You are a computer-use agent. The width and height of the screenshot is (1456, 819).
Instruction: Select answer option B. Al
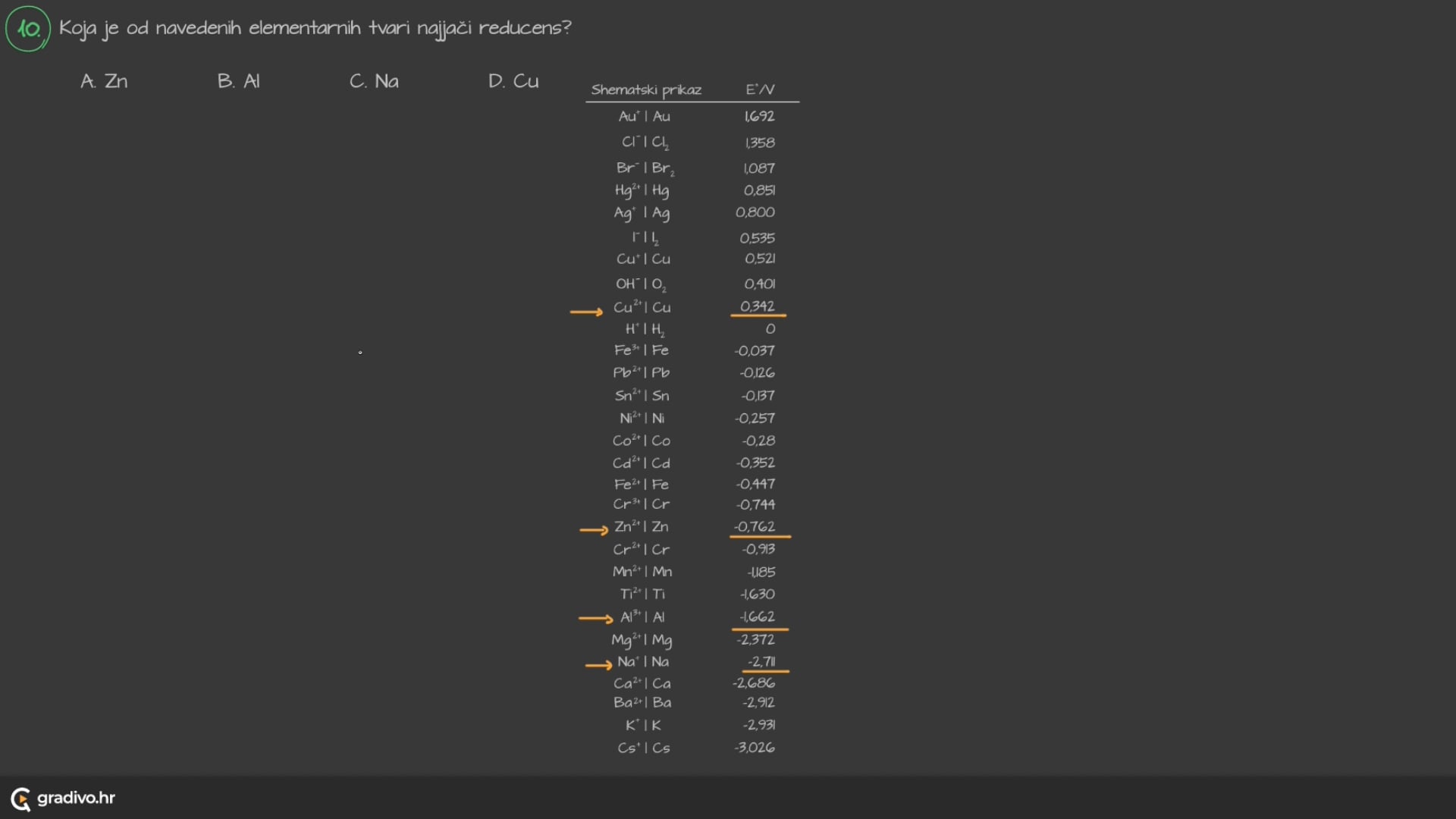click(x=238, y=81)
